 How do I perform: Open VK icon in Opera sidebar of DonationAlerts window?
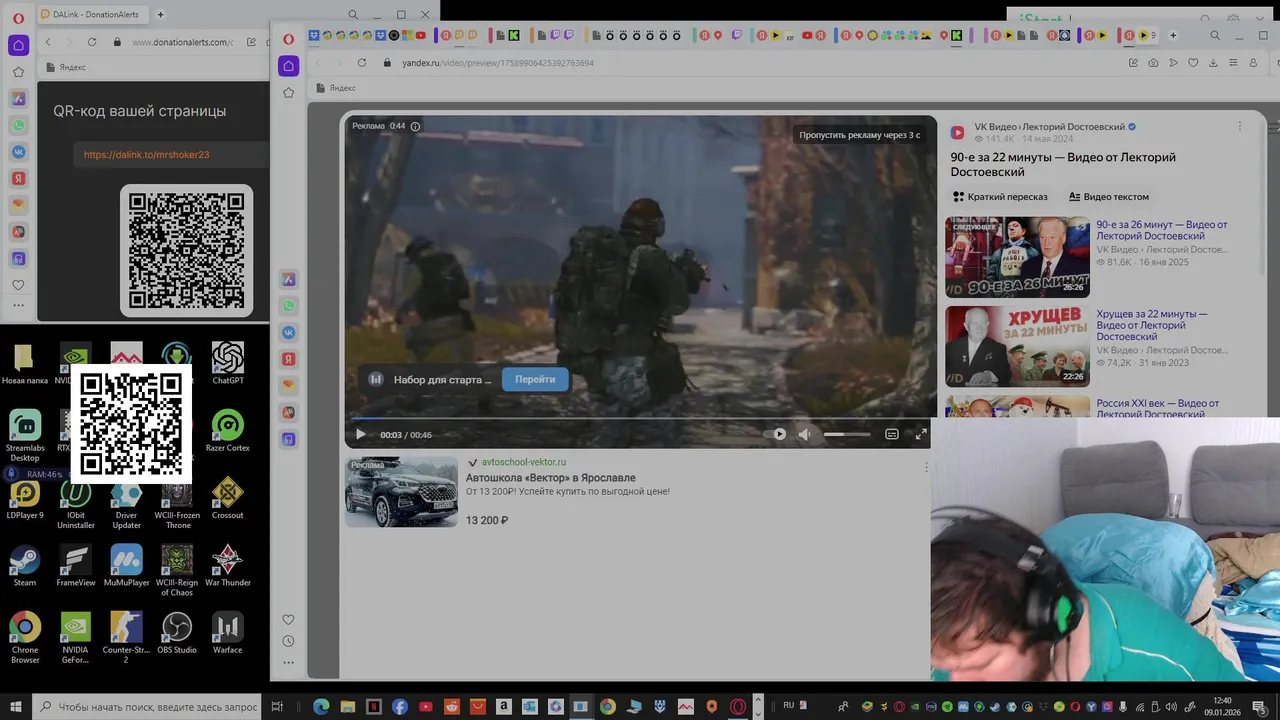[x=18, y=152]
